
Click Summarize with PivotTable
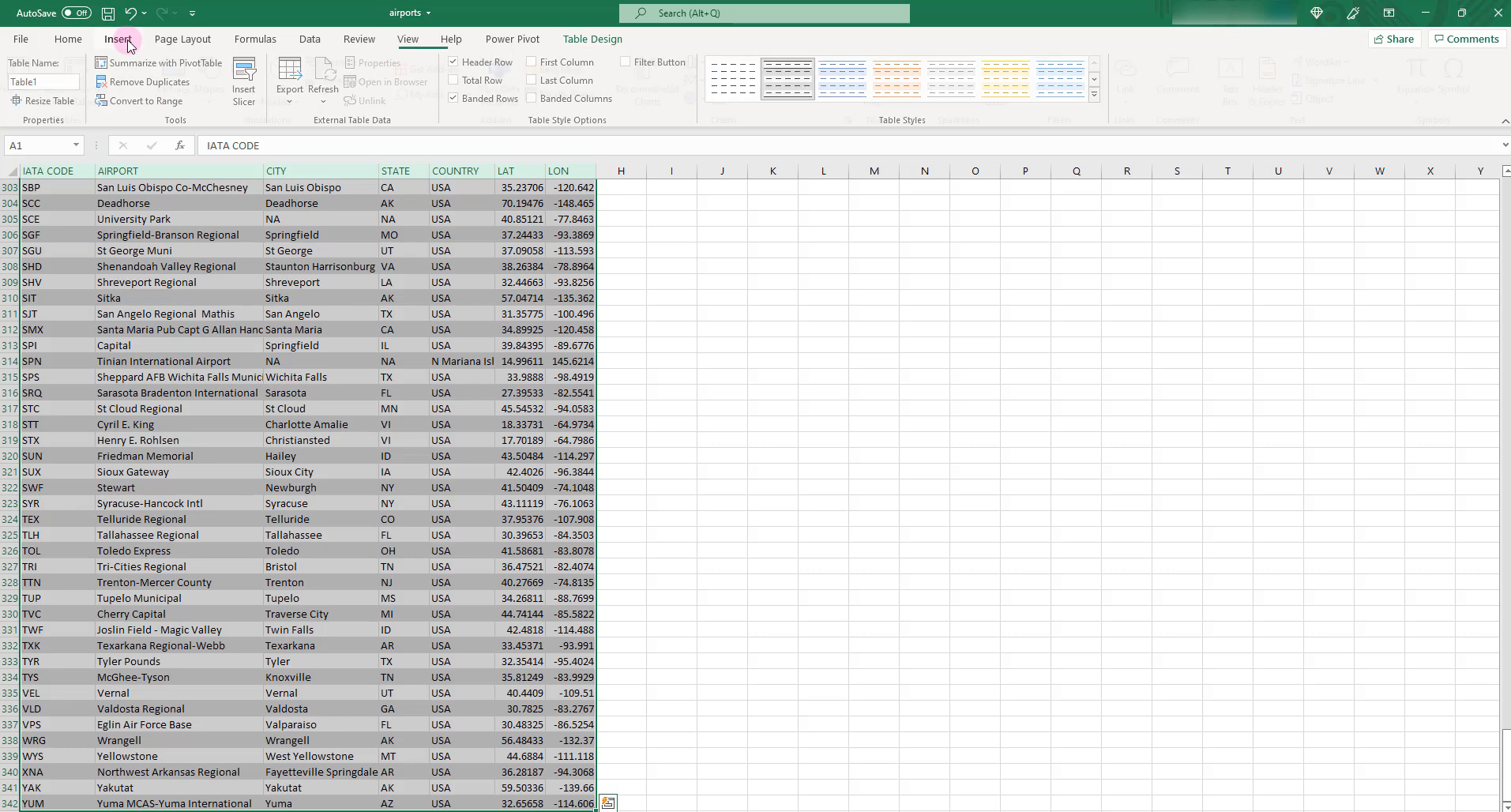coord(159,62)
